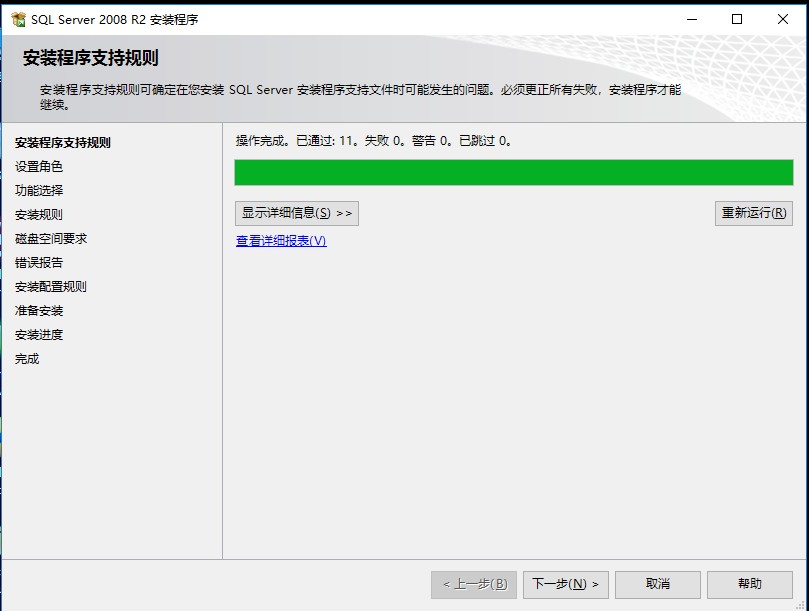
Task: Select 安装规则 step in sidebar
Action: coord(39,214)
